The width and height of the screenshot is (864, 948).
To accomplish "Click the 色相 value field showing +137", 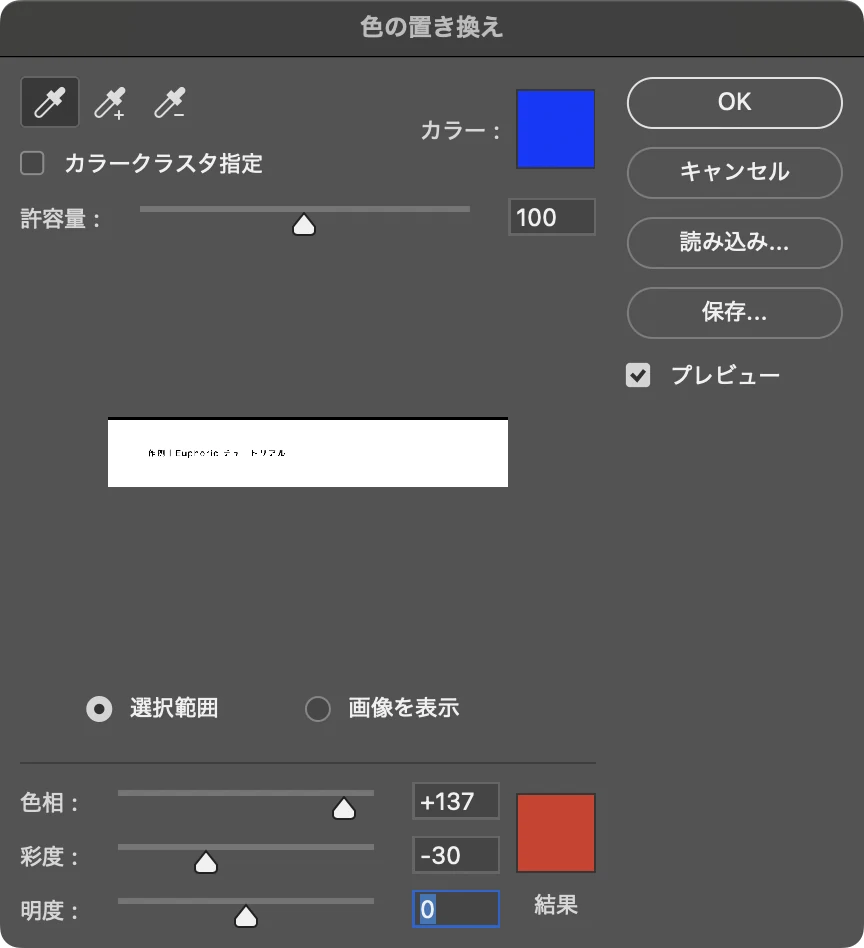I will click(x=456, y=801).
